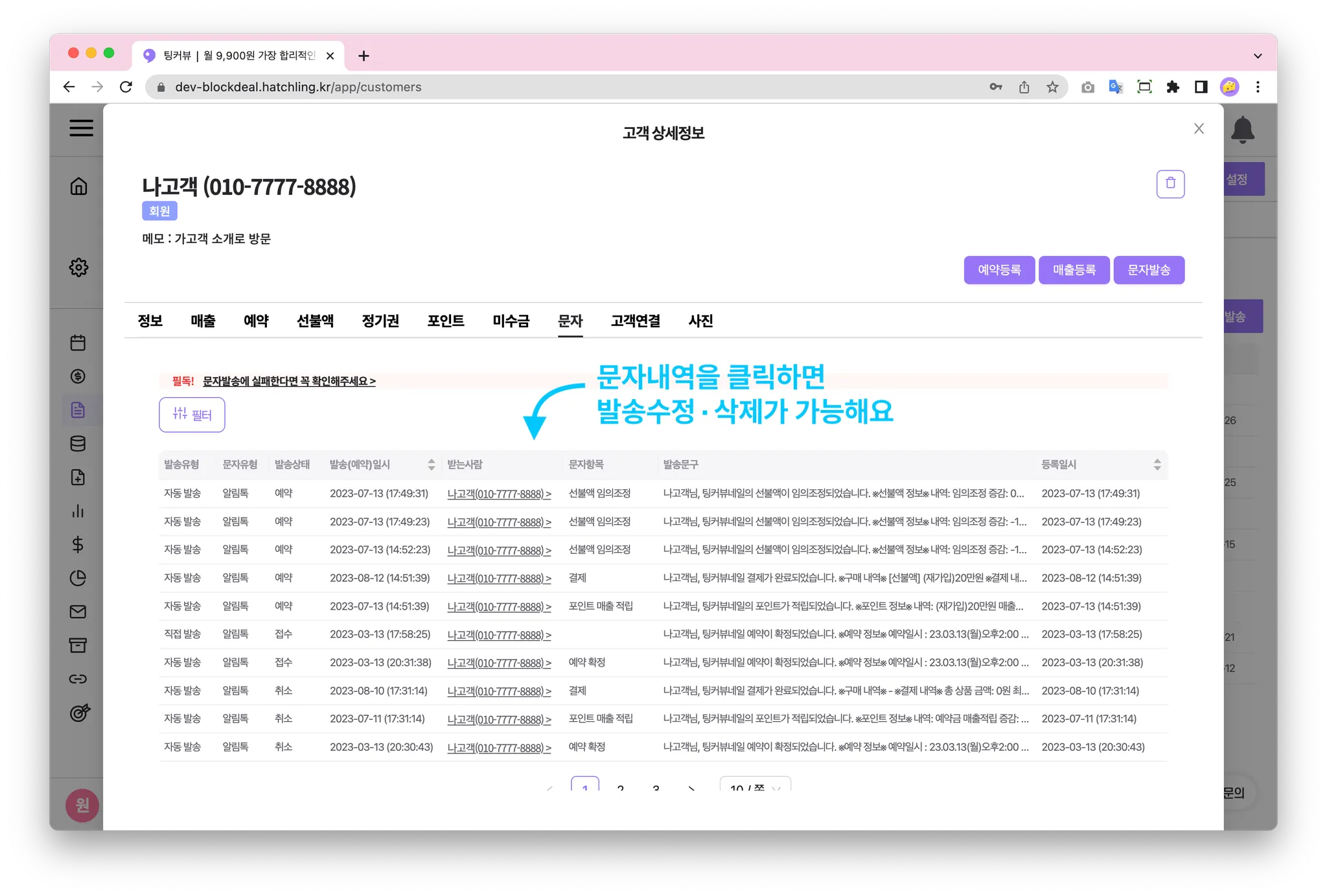Switch to the 포인트 tab

(x=445, y=321)
